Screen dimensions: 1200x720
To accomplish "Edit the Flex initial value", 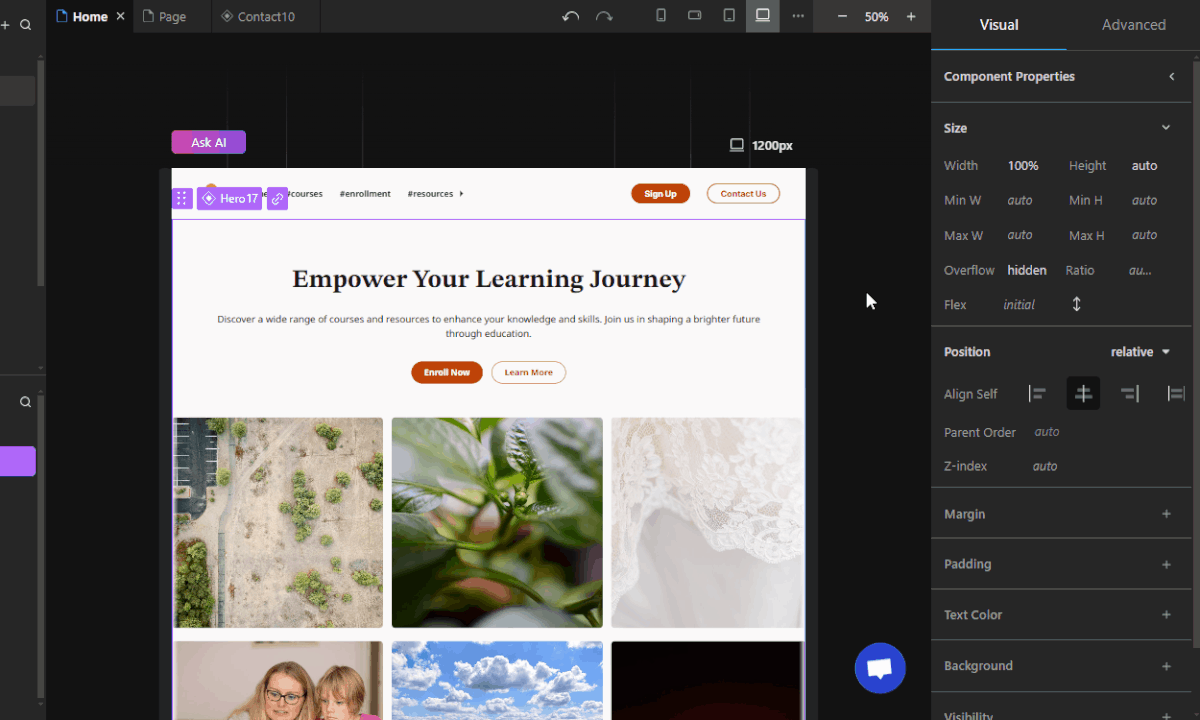I will (1019, 305).
